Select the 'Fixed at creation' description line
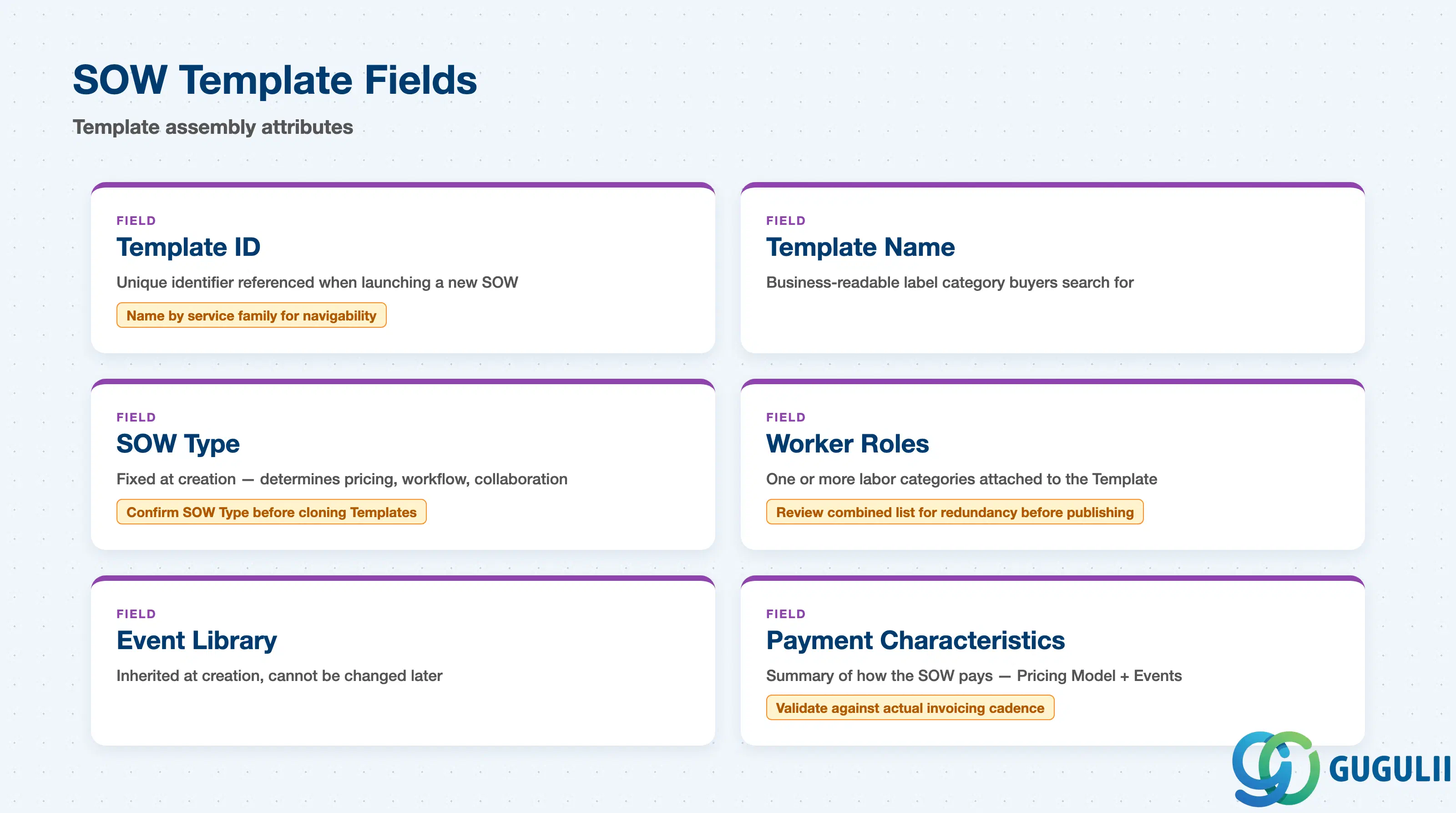The image size is (1456, 813). [342, 479]
